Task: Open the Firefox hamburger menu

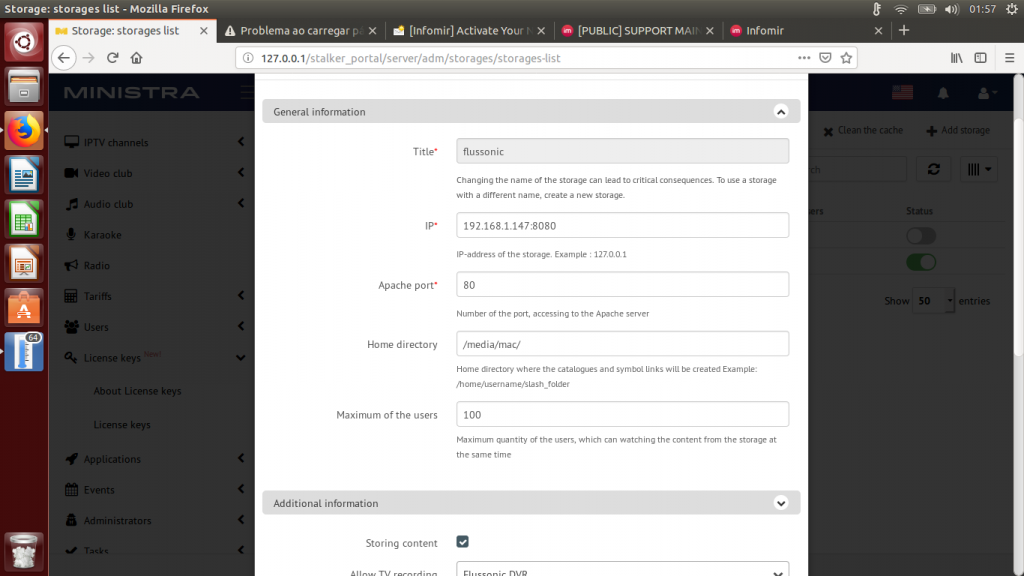Action: pyautogui.click(x=1010, y=57)
